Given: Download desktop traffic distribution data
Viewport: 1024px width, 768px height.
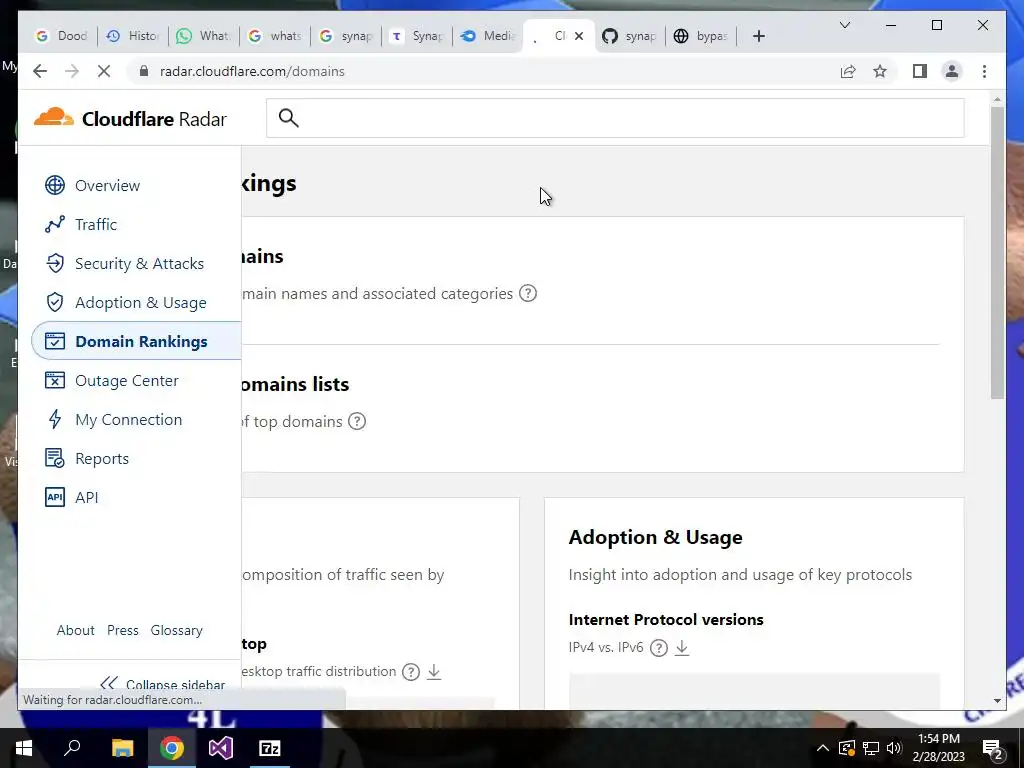Looking at the screenshot, I should 434,671.
